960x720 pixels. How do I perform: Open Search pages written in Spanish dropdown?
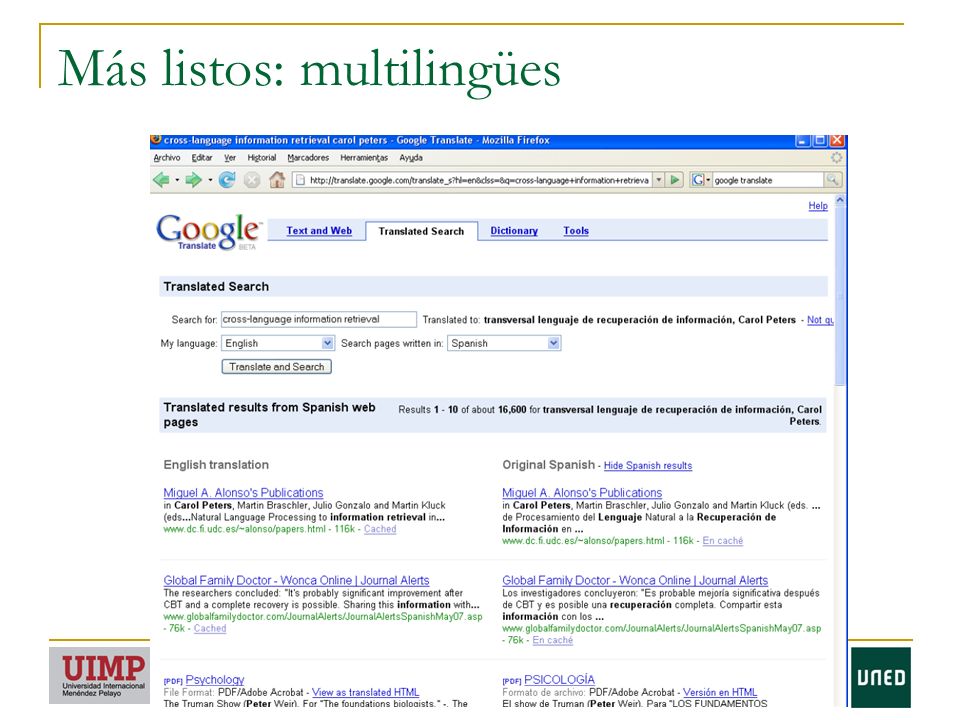pos(504,343)
